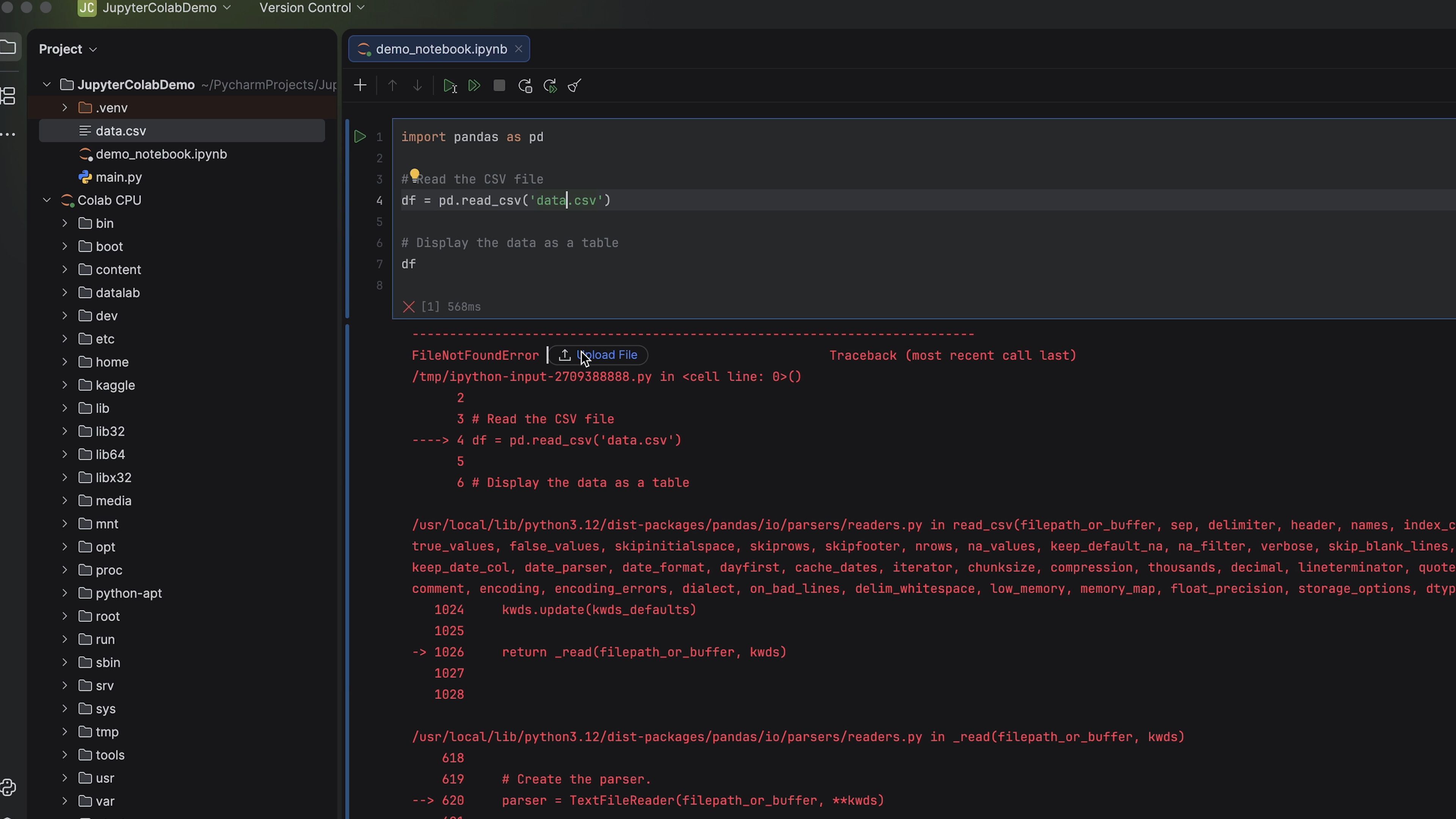Select the media folder row

182,501
